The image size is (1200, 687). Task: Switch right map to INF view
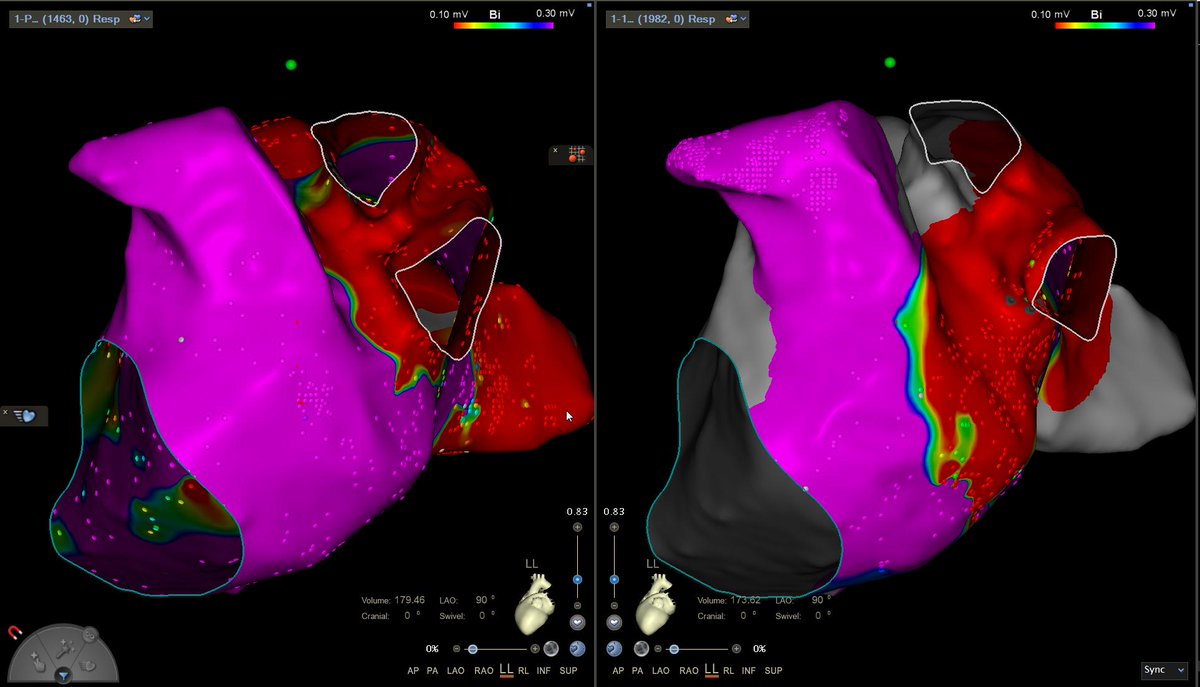(748, 671)
